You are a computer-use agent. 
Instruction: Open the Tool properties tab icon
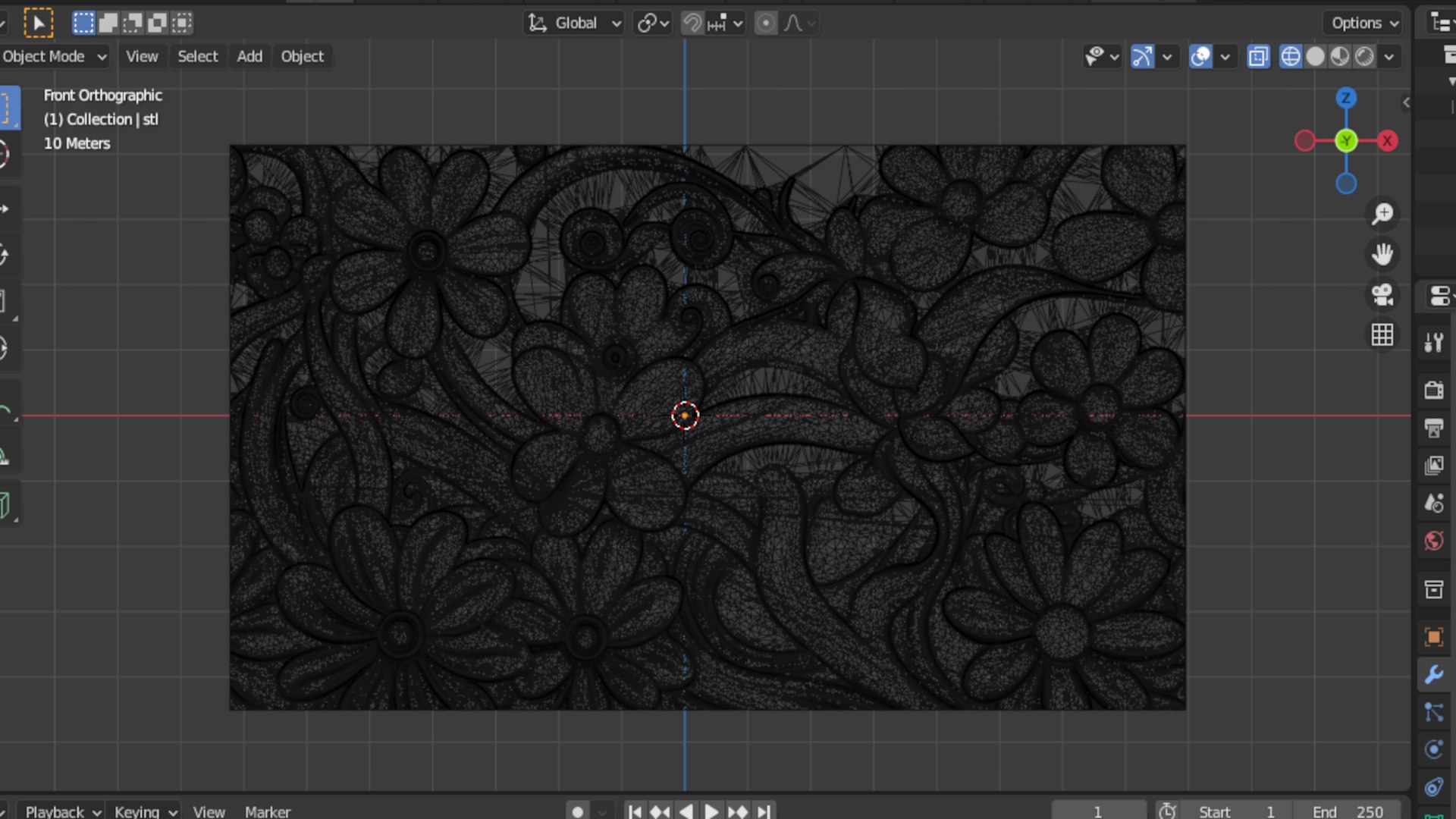pos(1433,343)
